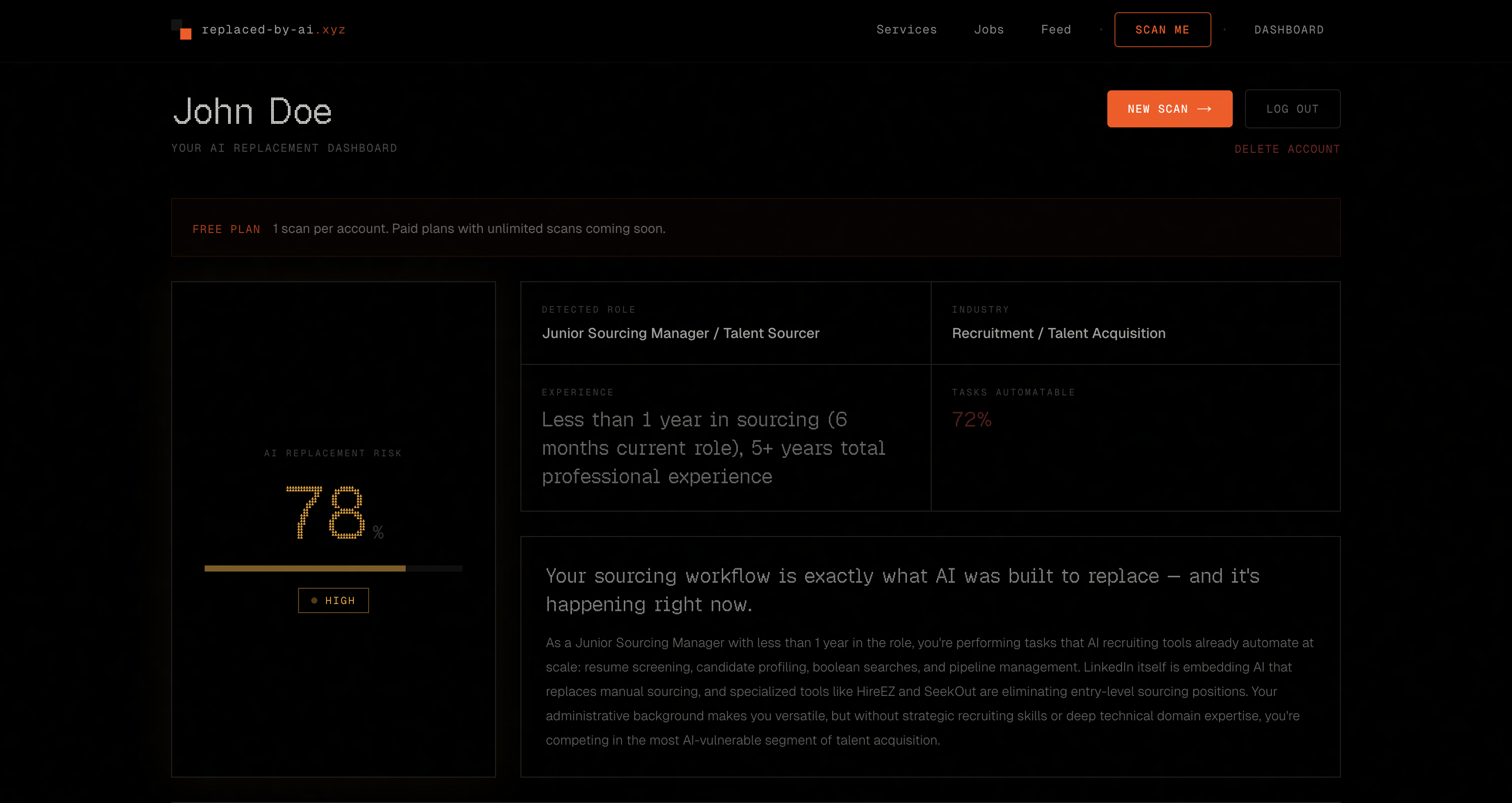The width and height of the screenshot is (1512, 803).
Task: Click the DELETE ACCOUNT link
Action: tap(1288, 149)
